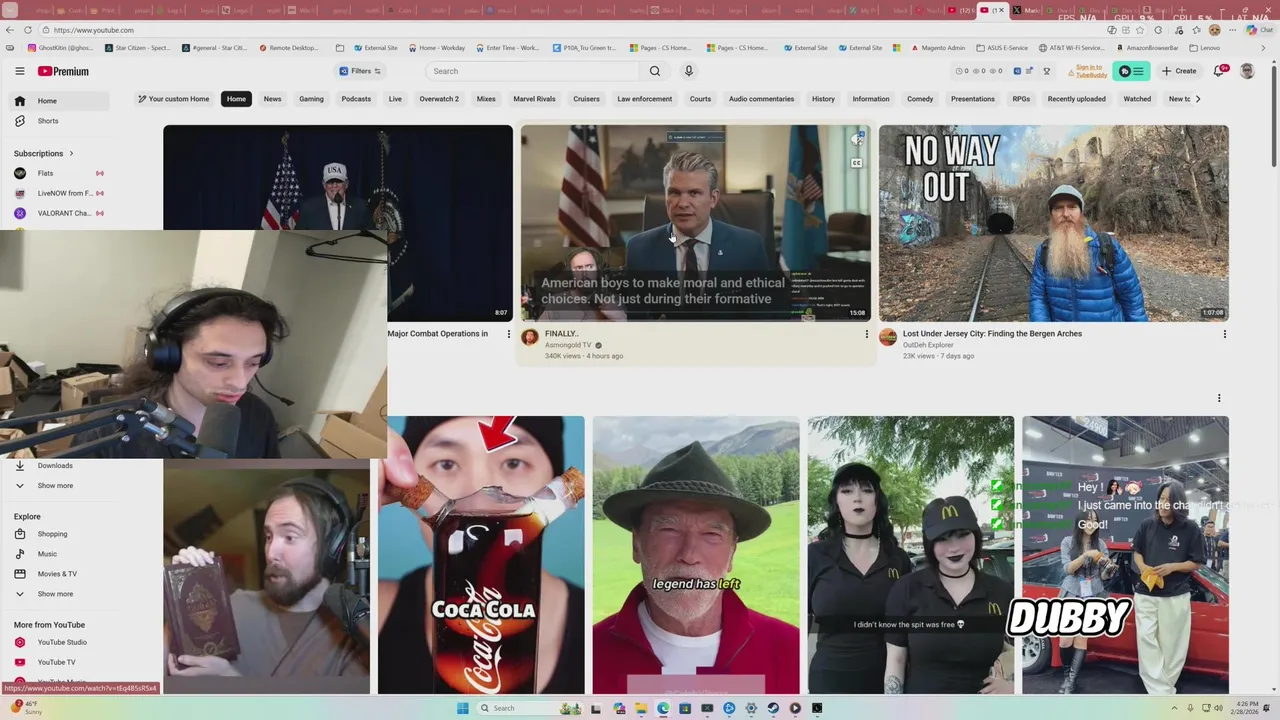Show next category chips with the arrow
Viewport: 1280px width, 720px height.
[1198, 99]
